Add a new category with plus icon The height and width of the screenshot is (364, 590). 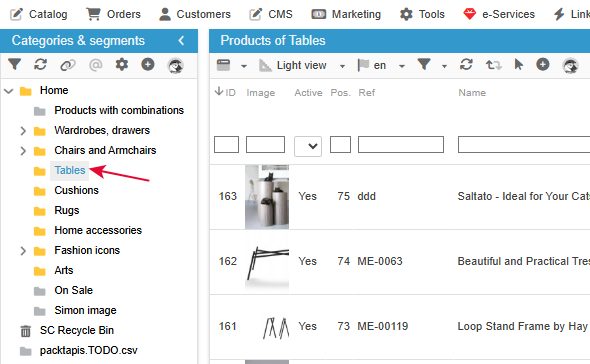148,65
